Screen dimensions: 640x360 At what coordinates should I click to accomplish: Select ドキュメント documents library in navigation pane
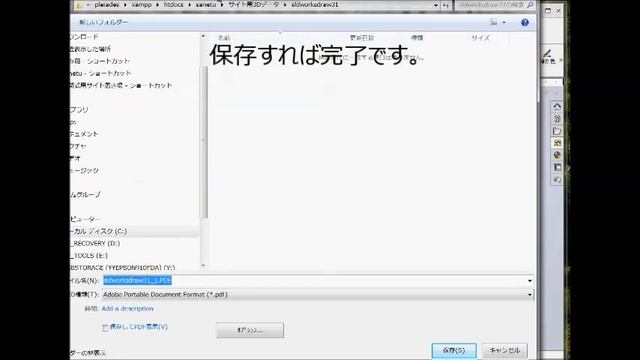click(84, 134)
